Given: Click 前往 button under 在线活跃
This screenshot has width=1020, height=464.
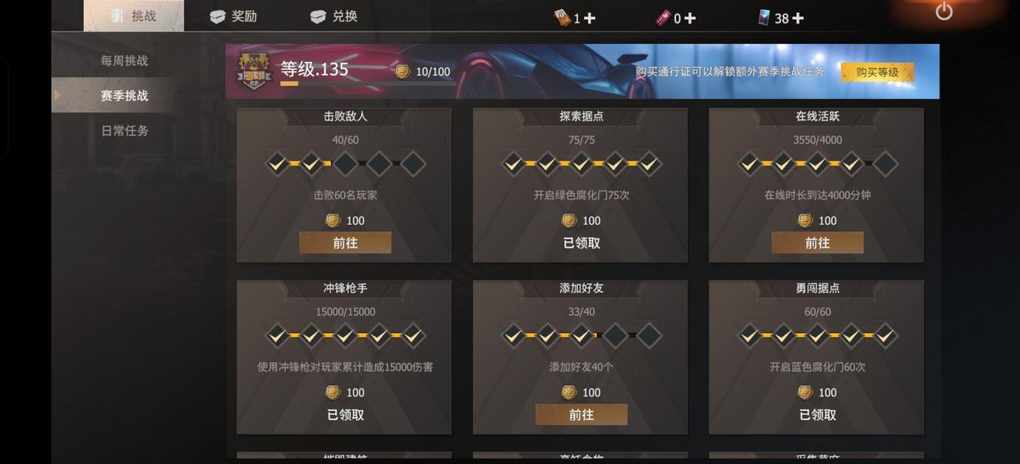Looking at the screenshot, I should (x=818, y=243).
